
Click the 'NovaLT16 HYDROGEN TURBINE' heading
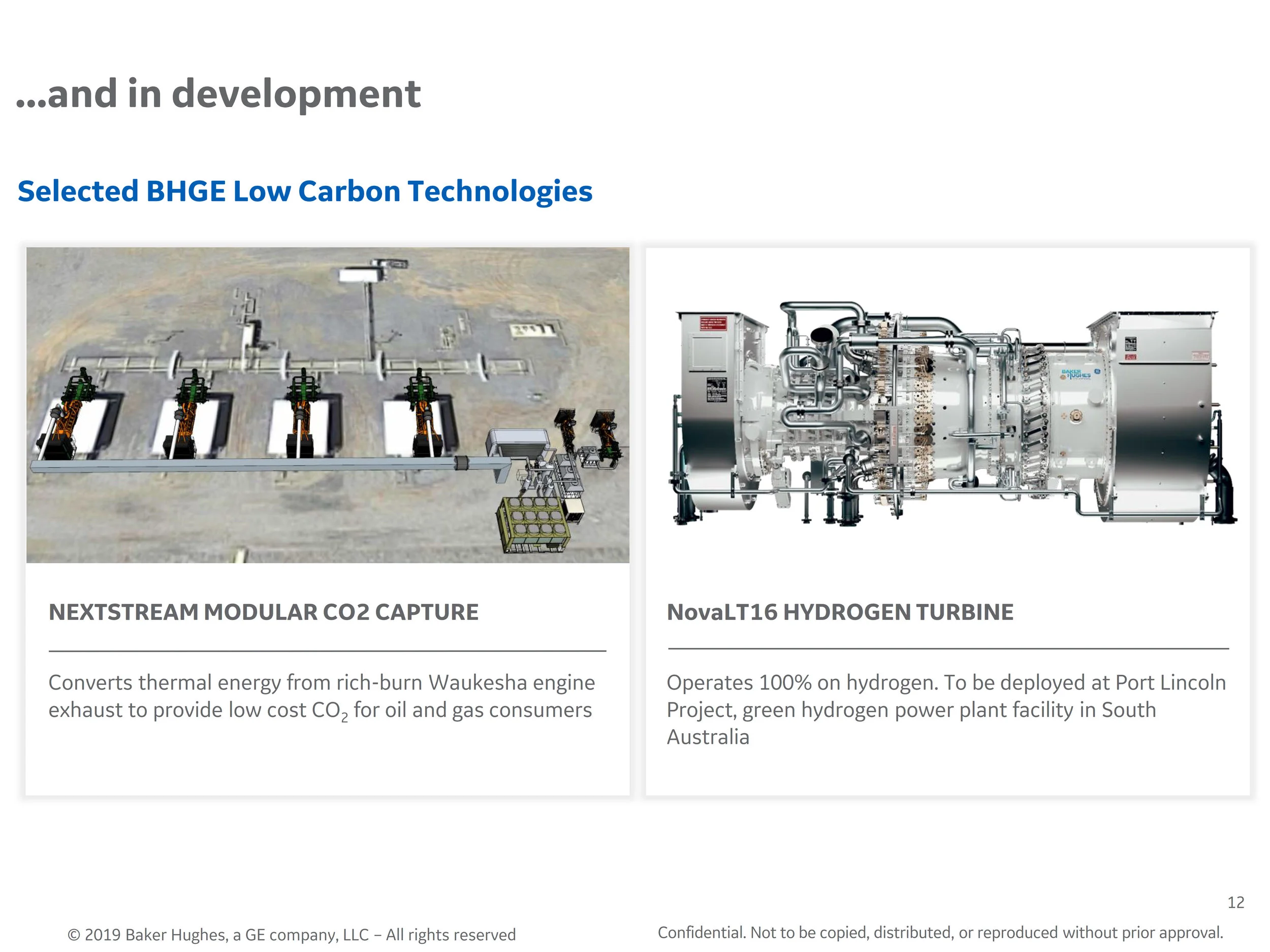coord(840,612)
